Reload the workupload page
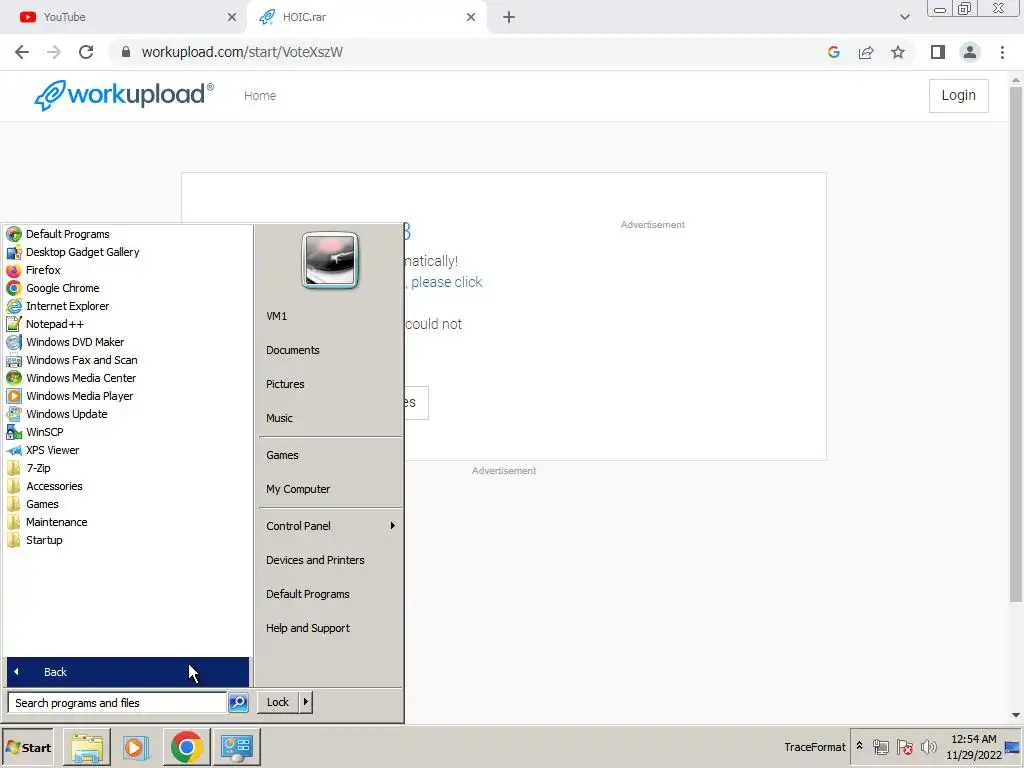The height and width of the screenshot is (768, 1024). pyautogui.click(x=86, y=52)
